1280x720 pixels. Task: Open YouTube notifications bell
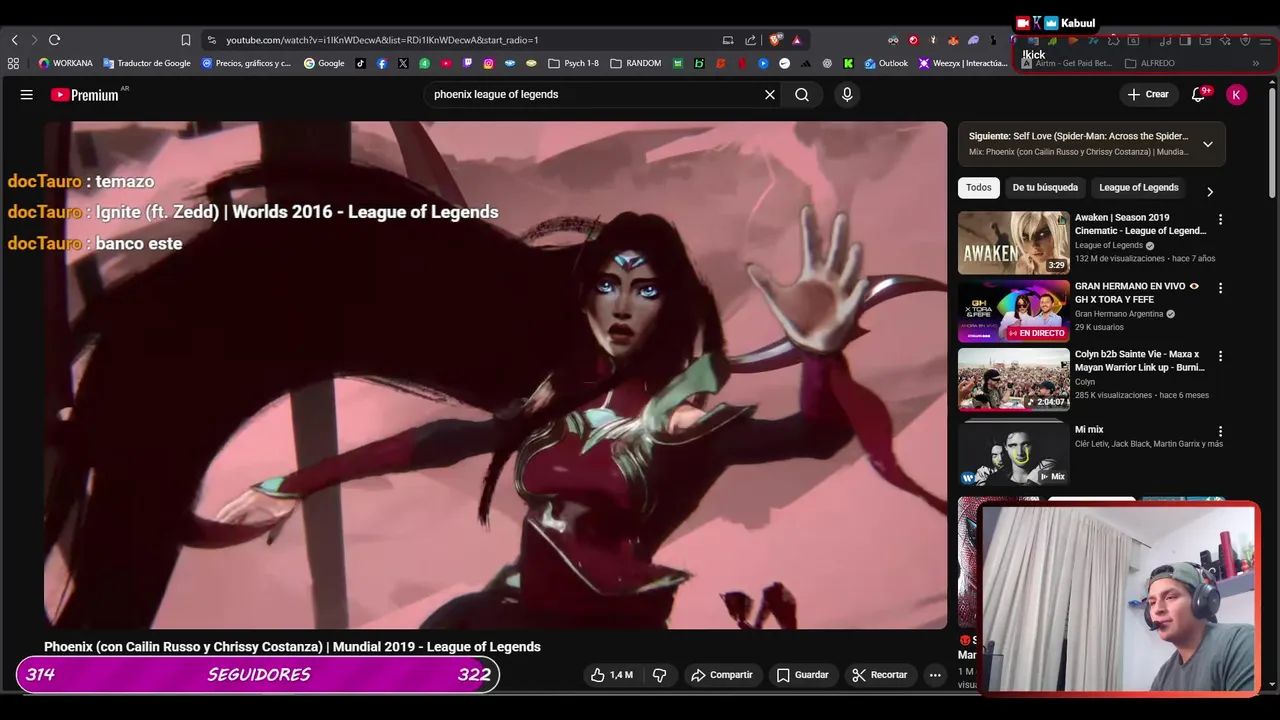[x=1198, y=94]
